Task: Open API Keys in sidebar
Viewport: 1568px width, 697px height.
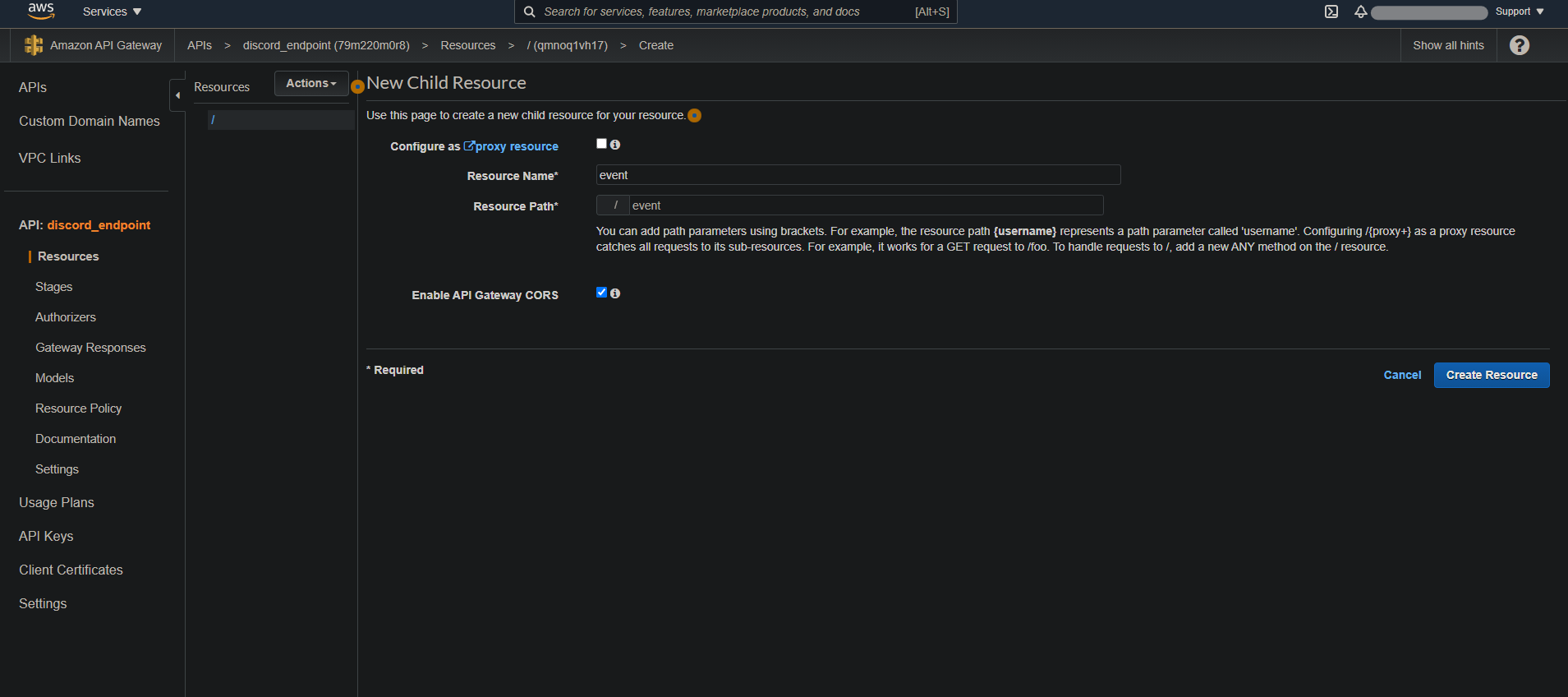Action: (46, 536)
